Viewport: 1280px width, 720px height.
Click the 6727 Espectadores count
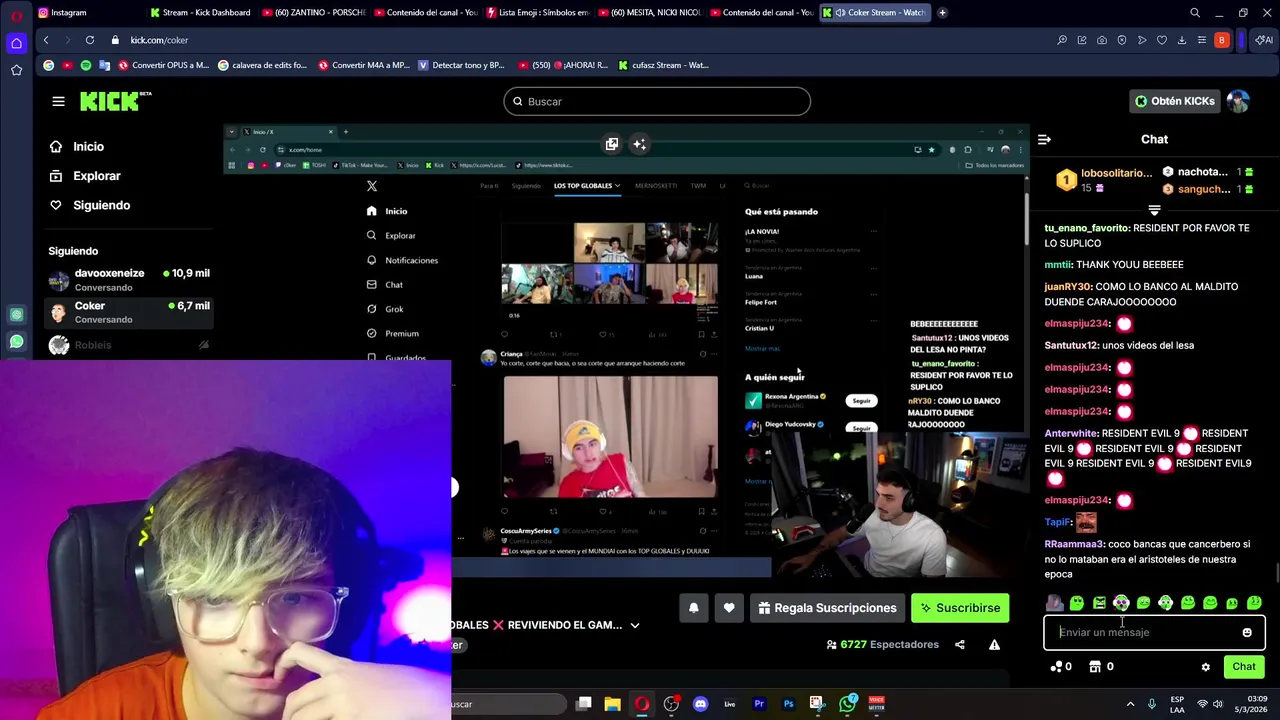click(882, 645)
